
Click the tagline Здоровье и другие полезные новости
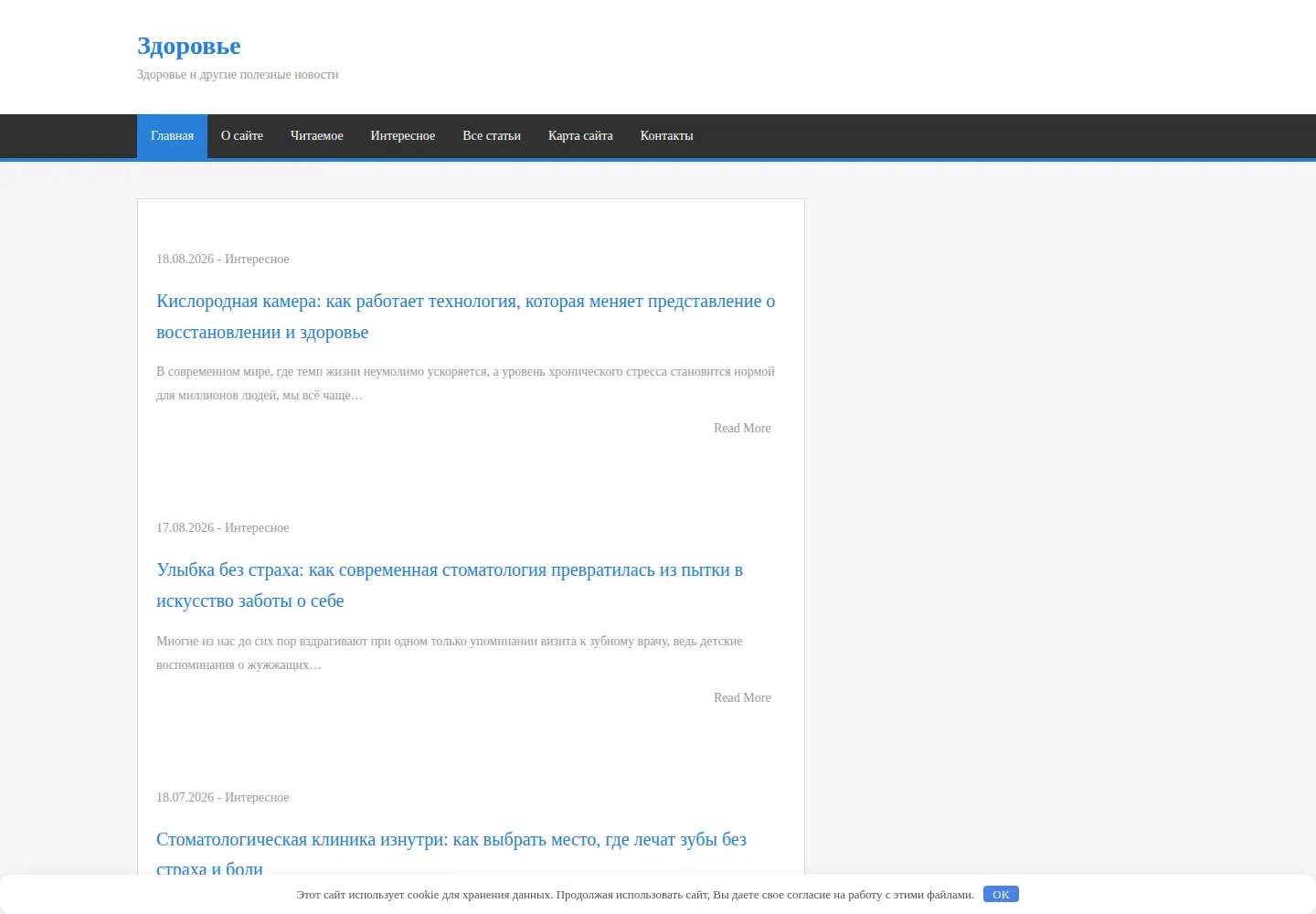click(x=238, y=75)
